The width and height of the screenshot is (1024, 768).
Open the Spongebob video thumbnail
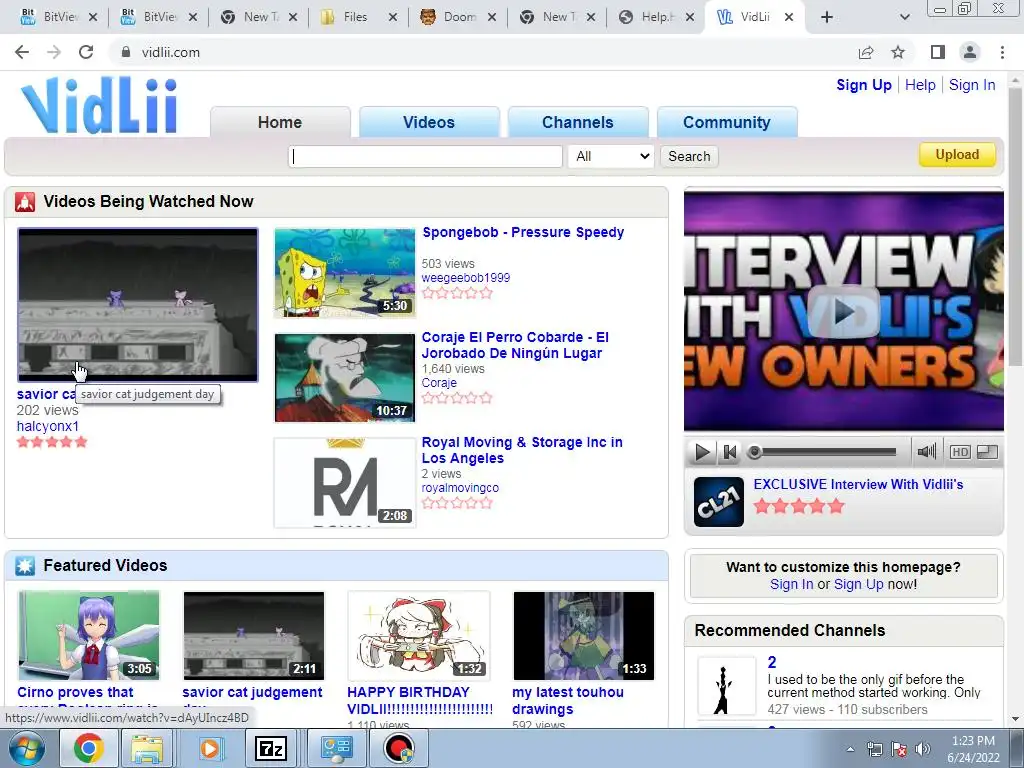345,272
